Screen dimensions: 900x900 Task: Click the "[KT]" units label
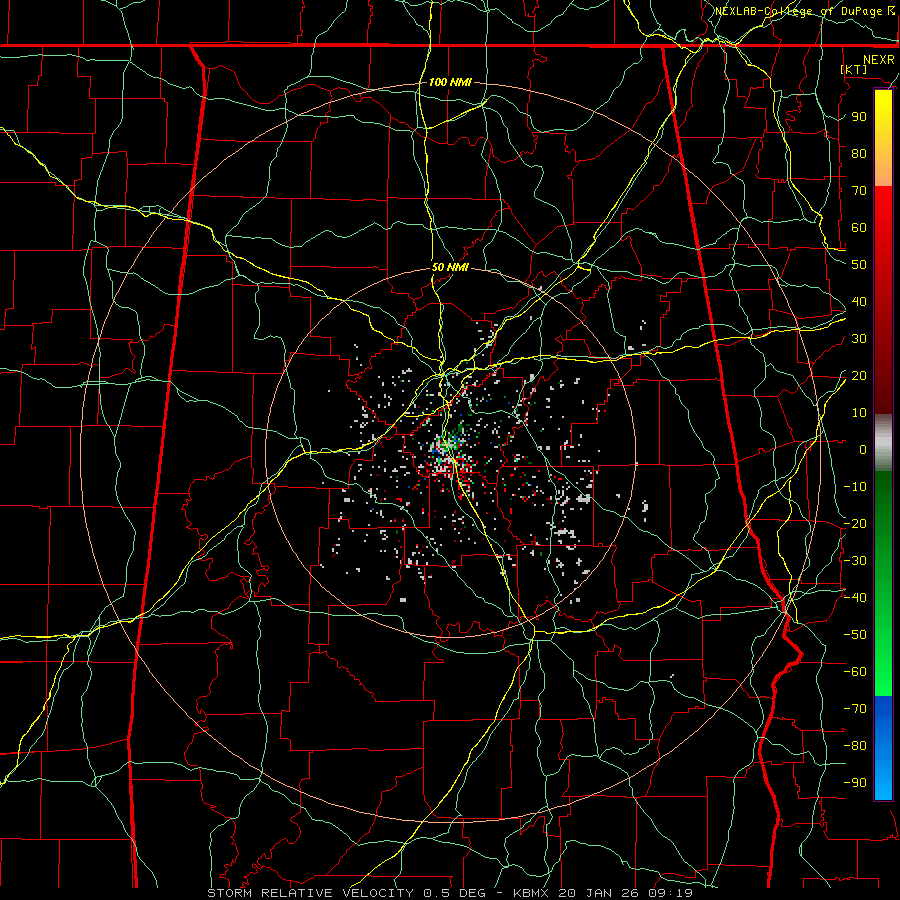point(854,69)
